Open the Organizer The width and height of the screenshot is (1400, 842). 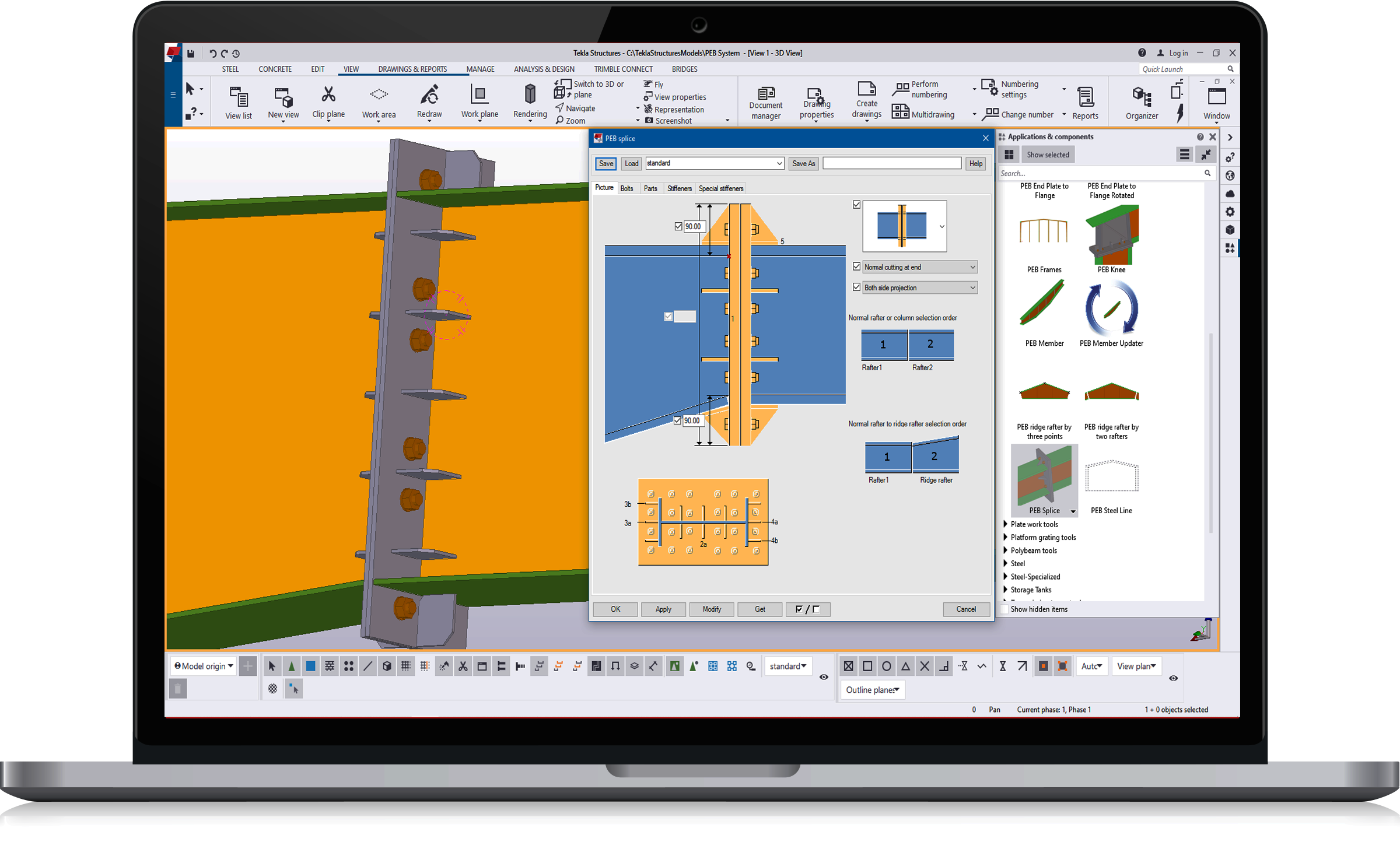click(x=1142, y=104)
